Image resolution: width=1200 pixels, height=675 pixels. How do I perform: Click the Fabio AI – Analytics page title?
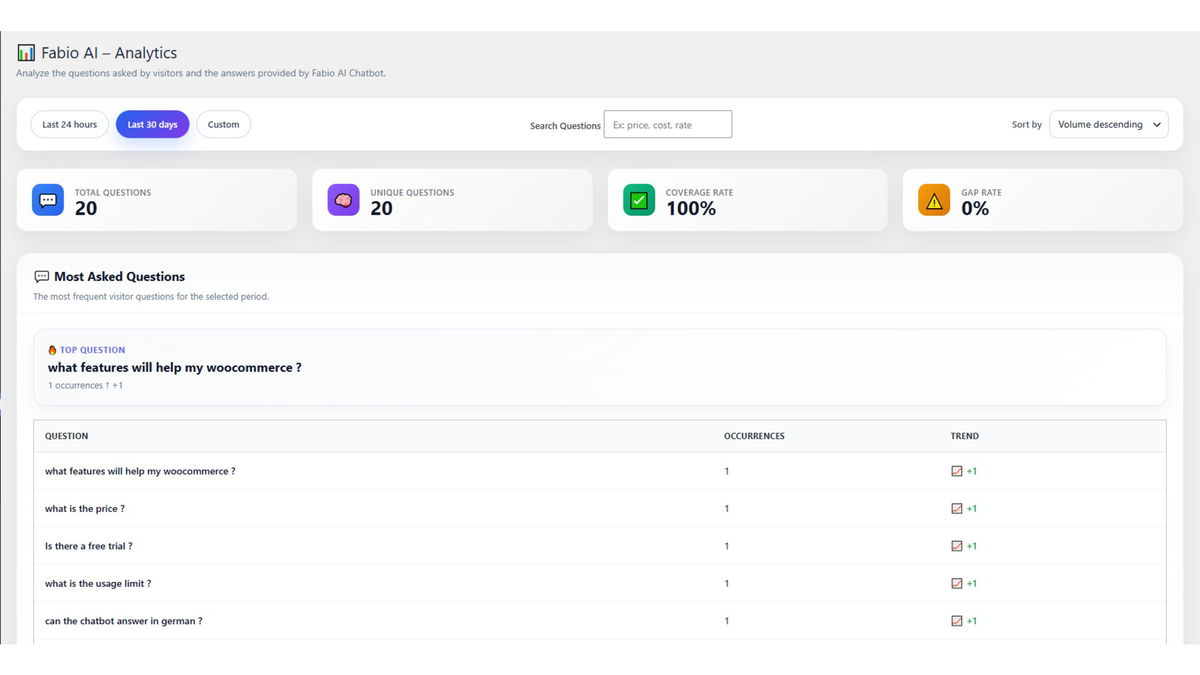[x=109, y=53]
